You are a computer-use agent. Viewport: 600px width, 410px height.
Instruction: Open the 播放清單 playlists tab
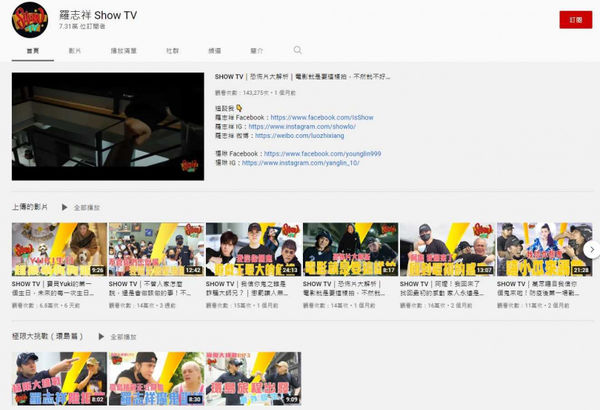(122, 49)
